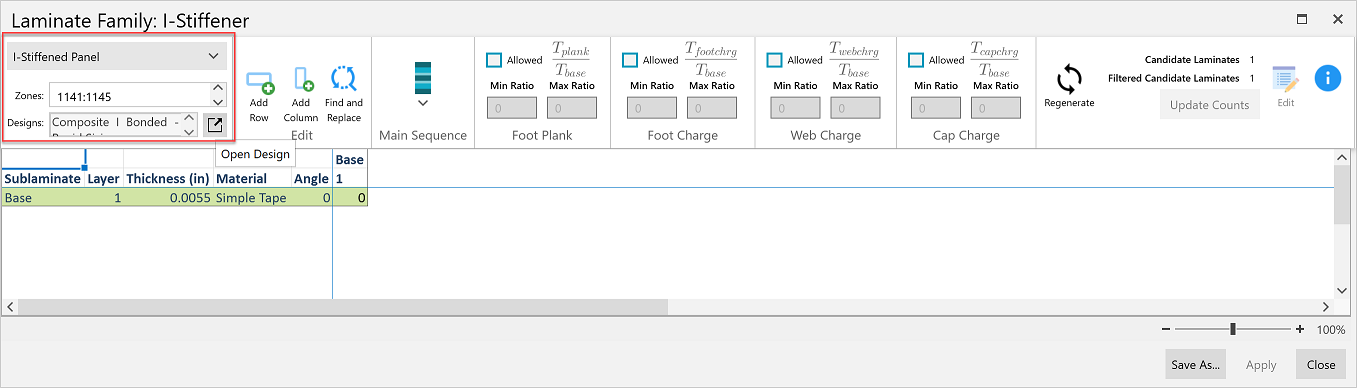Select the Base sublaminate cell
Viewport: 1357px width, 388px height.
coord(42,198)
